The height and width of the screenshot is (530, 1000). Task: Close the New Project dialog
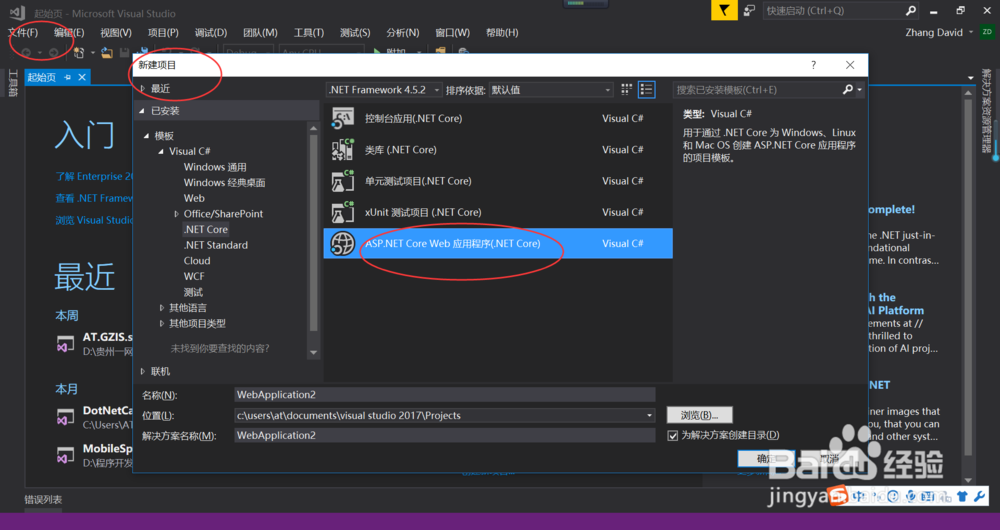850,65
